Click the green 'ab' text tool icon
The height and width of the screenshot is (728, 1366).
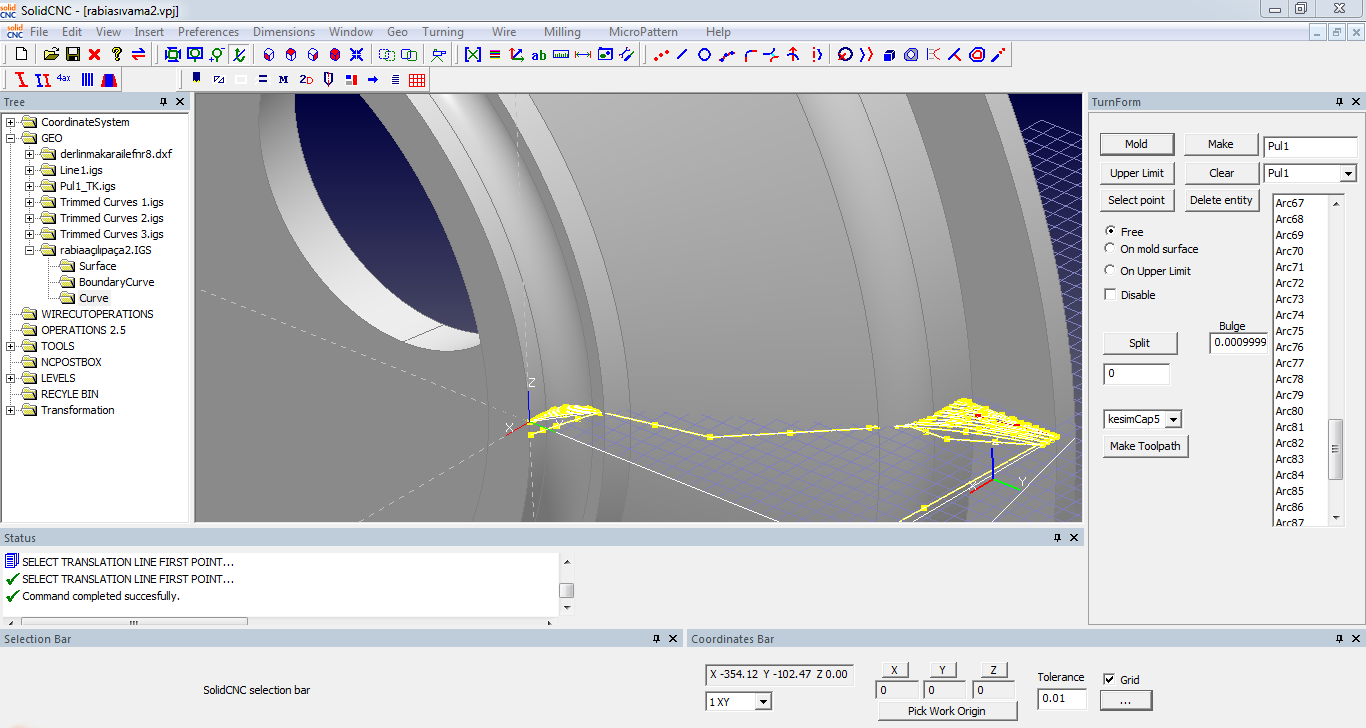pyautogui.click(x=539, y=54)
